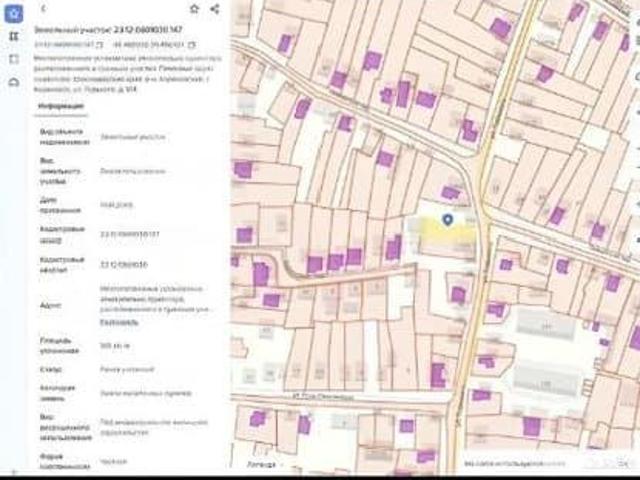Click the Статус value Ранее учтенный
640x480 pixels.
127,369
